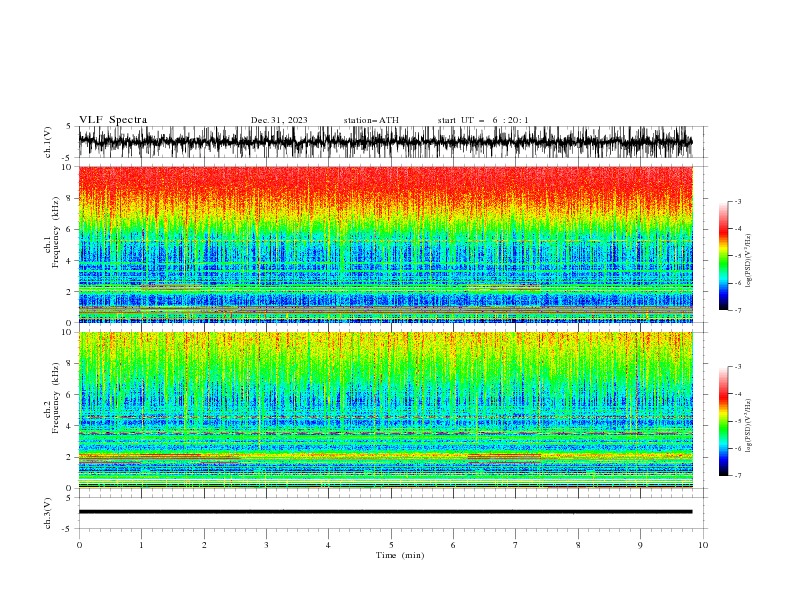Click the 'start UT = 6:20:1' text

tap(483, 120)
